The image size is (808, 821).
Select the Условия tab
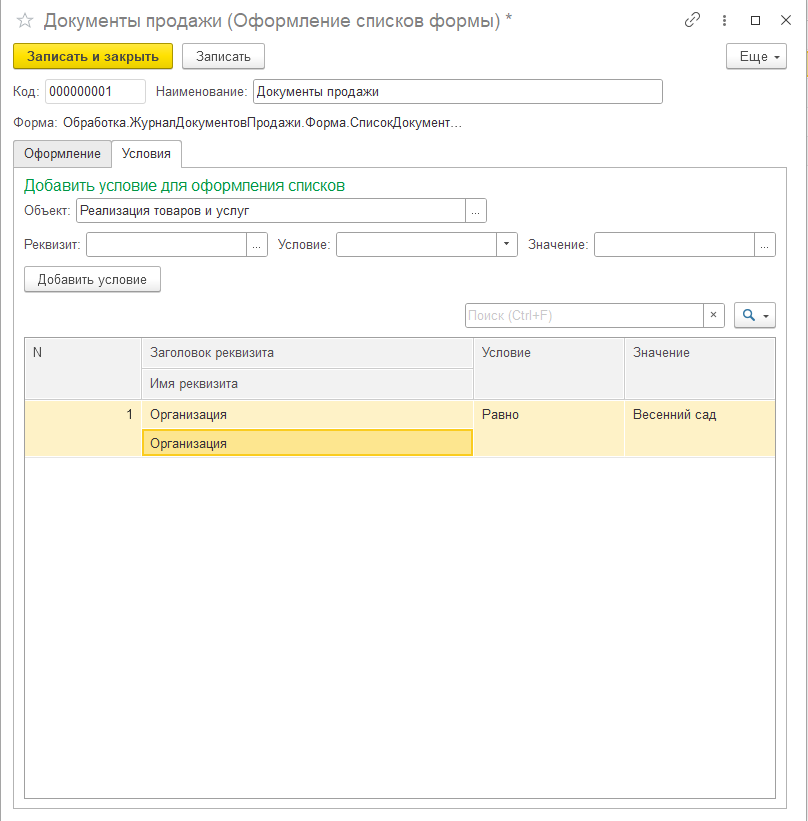(146, 153)
